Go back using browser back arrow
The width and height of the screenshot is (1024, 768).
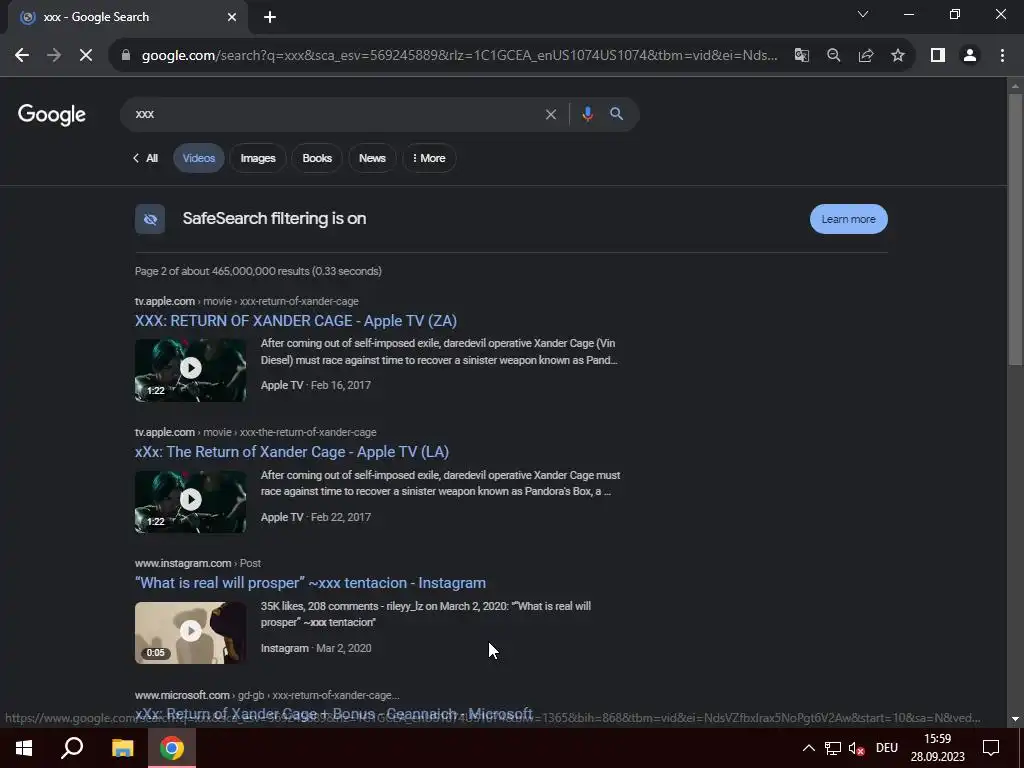click(22, 56)
